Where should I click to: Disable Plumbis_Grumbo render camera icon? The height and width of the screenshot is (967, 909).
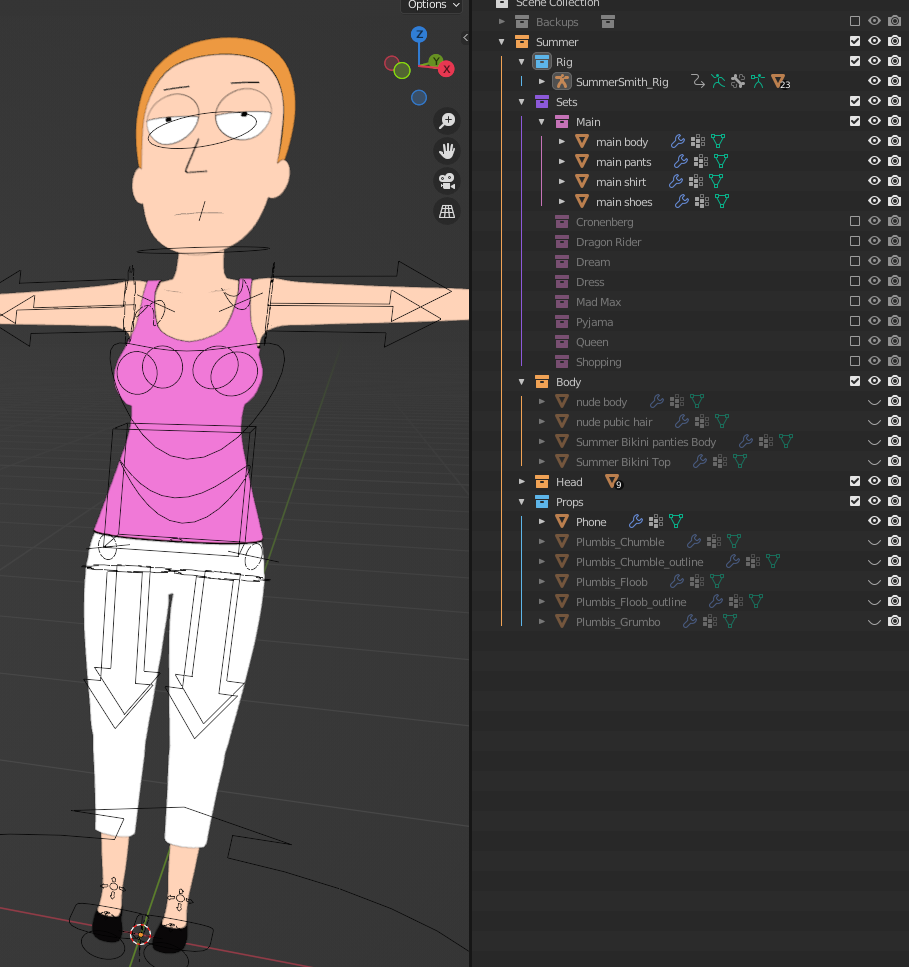click(894, 621)
